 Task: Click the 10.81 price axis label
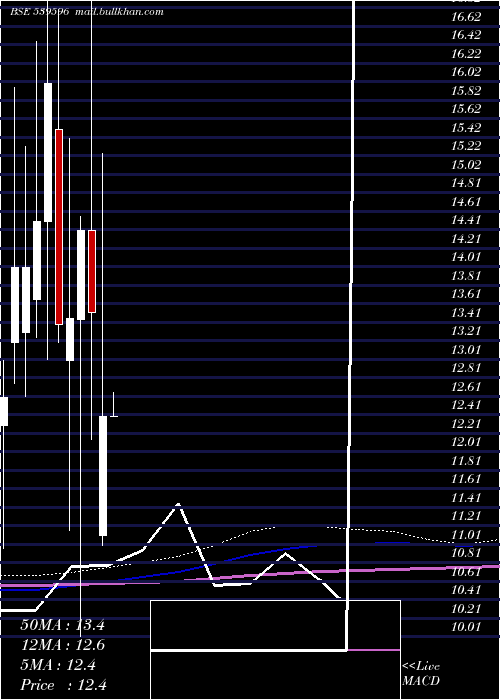click(x=467, y=553)
